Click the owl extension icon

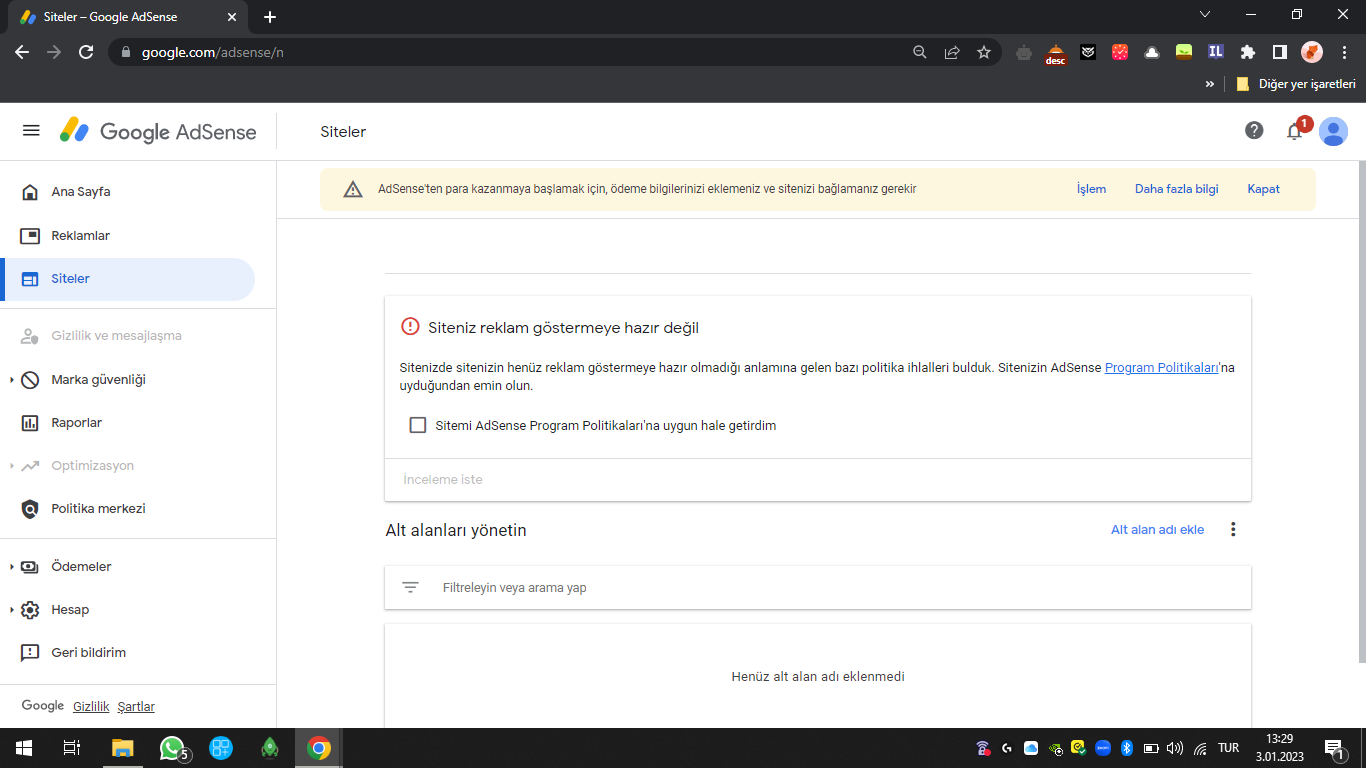tap(1088, 52)
